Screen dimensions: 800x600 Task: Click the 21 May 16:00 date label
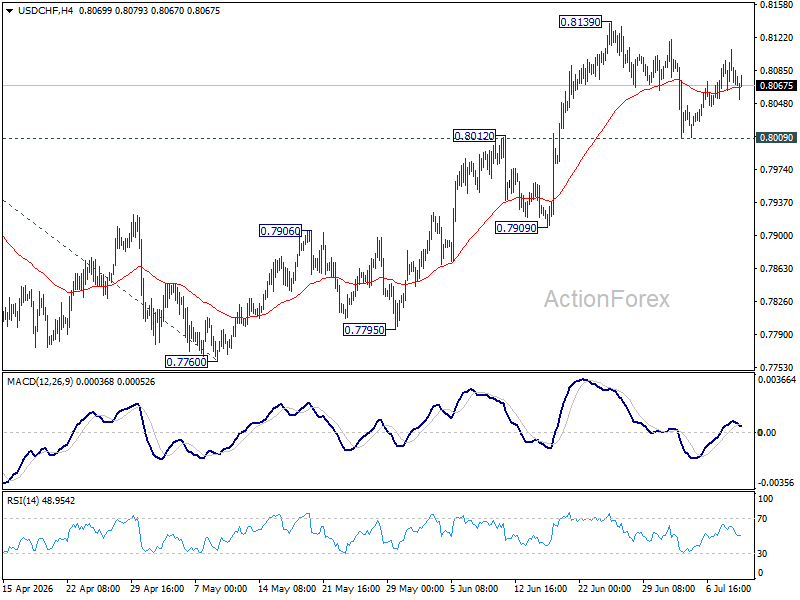pyautogui.click(x=351, y=588)
